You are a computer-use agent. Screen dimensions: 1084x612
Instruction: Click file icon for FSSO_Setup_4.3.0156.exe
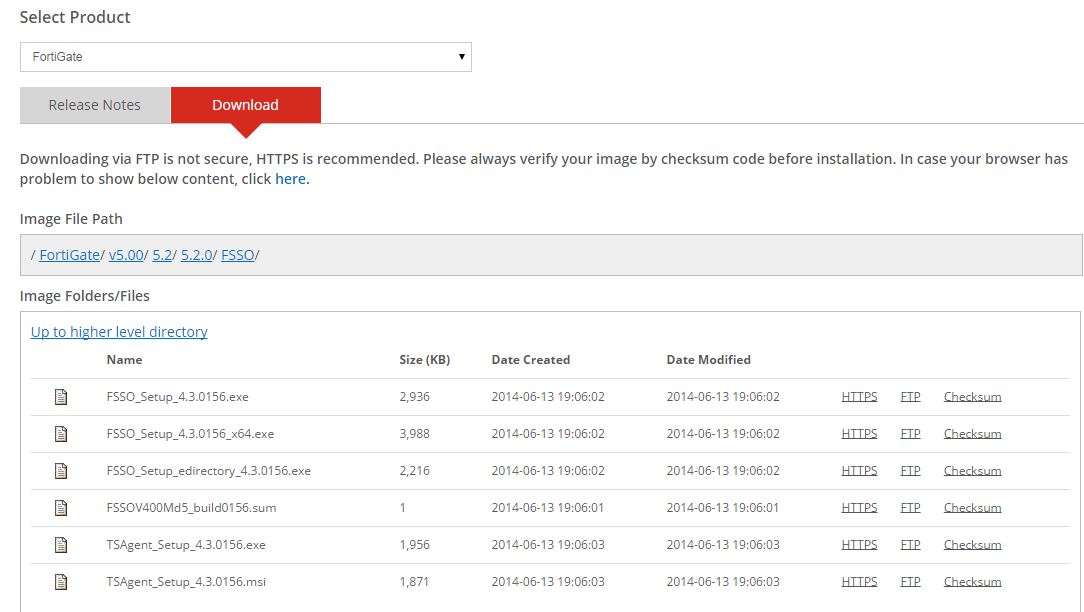pyautogui.click(x=61, y=397)
